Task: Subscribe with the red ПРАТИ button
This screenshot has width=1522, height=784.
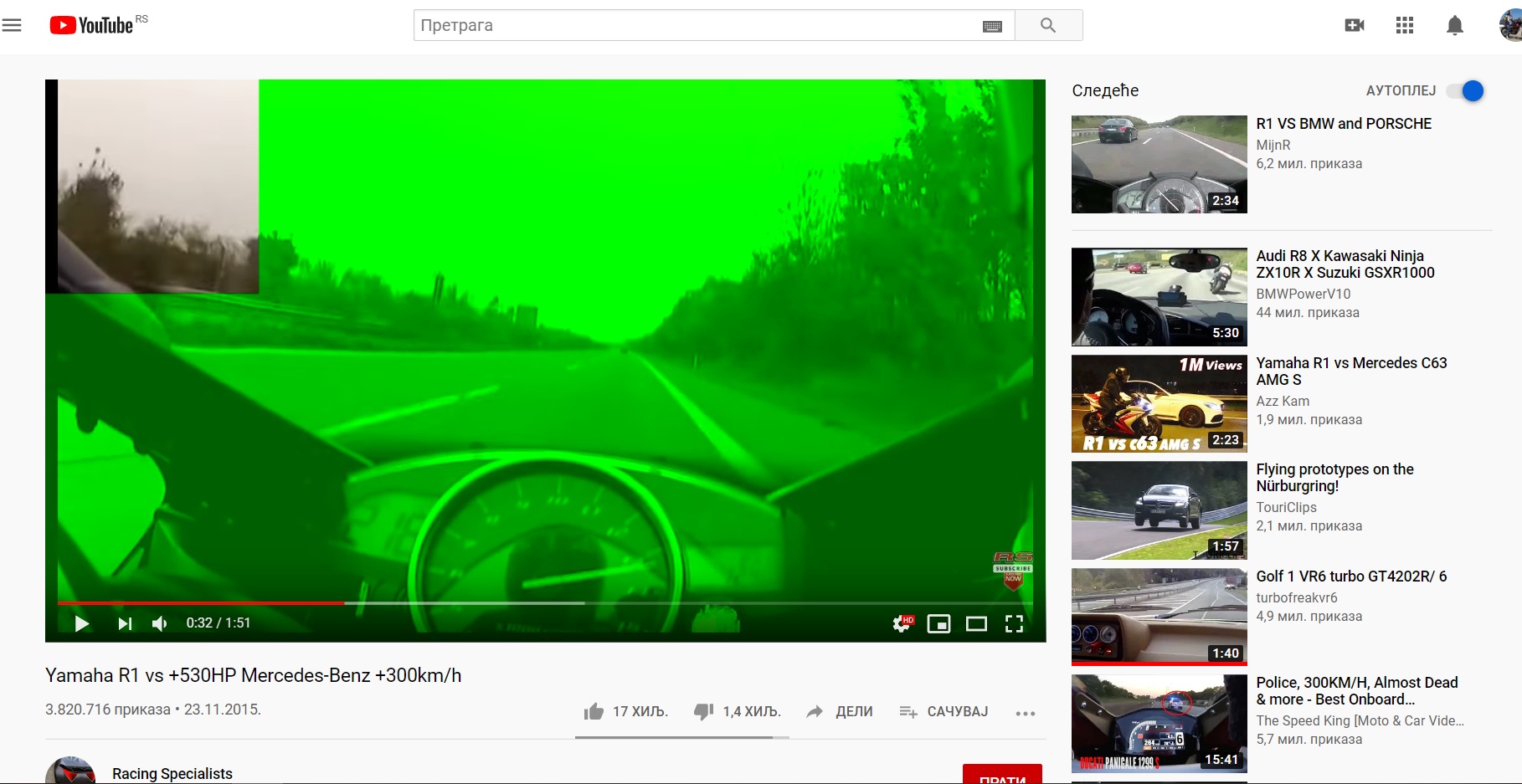Action: click(1002, 775)
